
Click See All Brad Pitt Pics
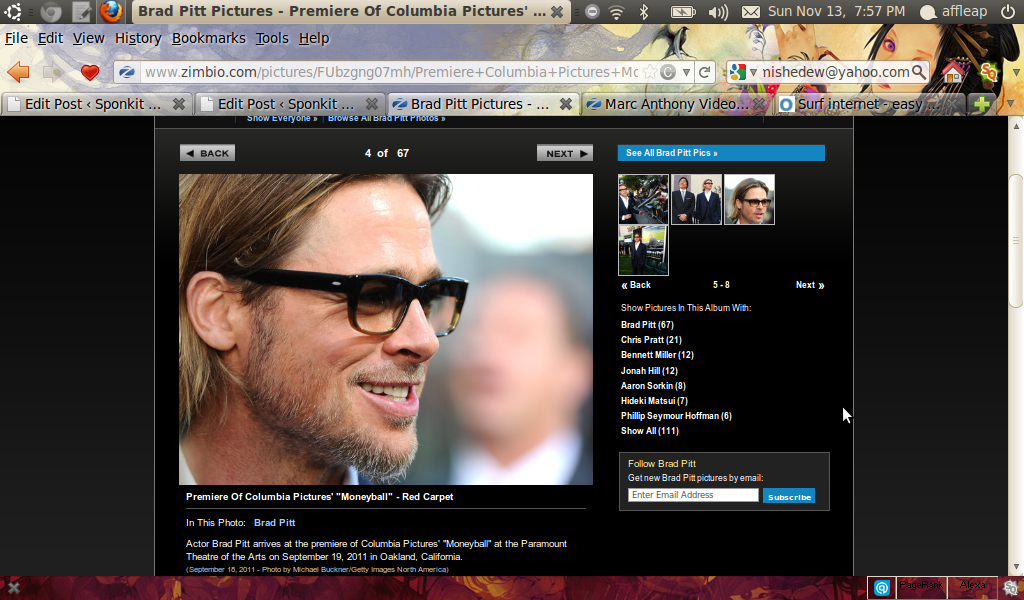click(x=721, y=153)
